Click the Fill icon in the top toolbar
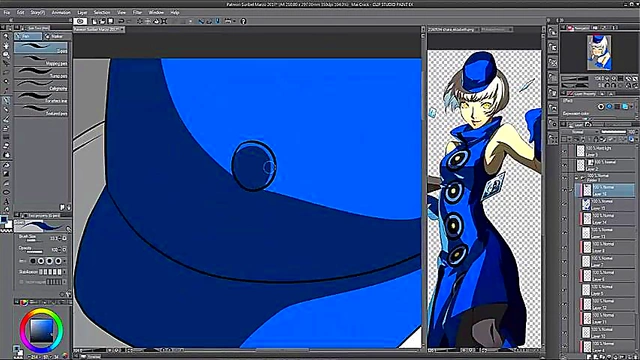 [x=156, y=21]
